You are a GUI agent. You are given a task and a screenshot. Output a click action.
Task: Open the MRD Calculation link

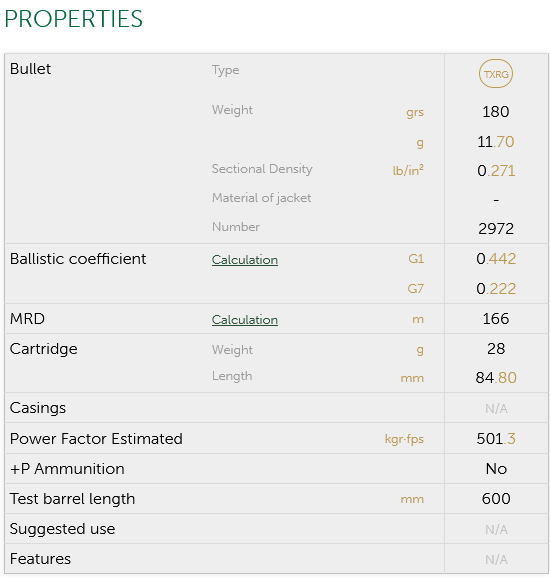245,320
